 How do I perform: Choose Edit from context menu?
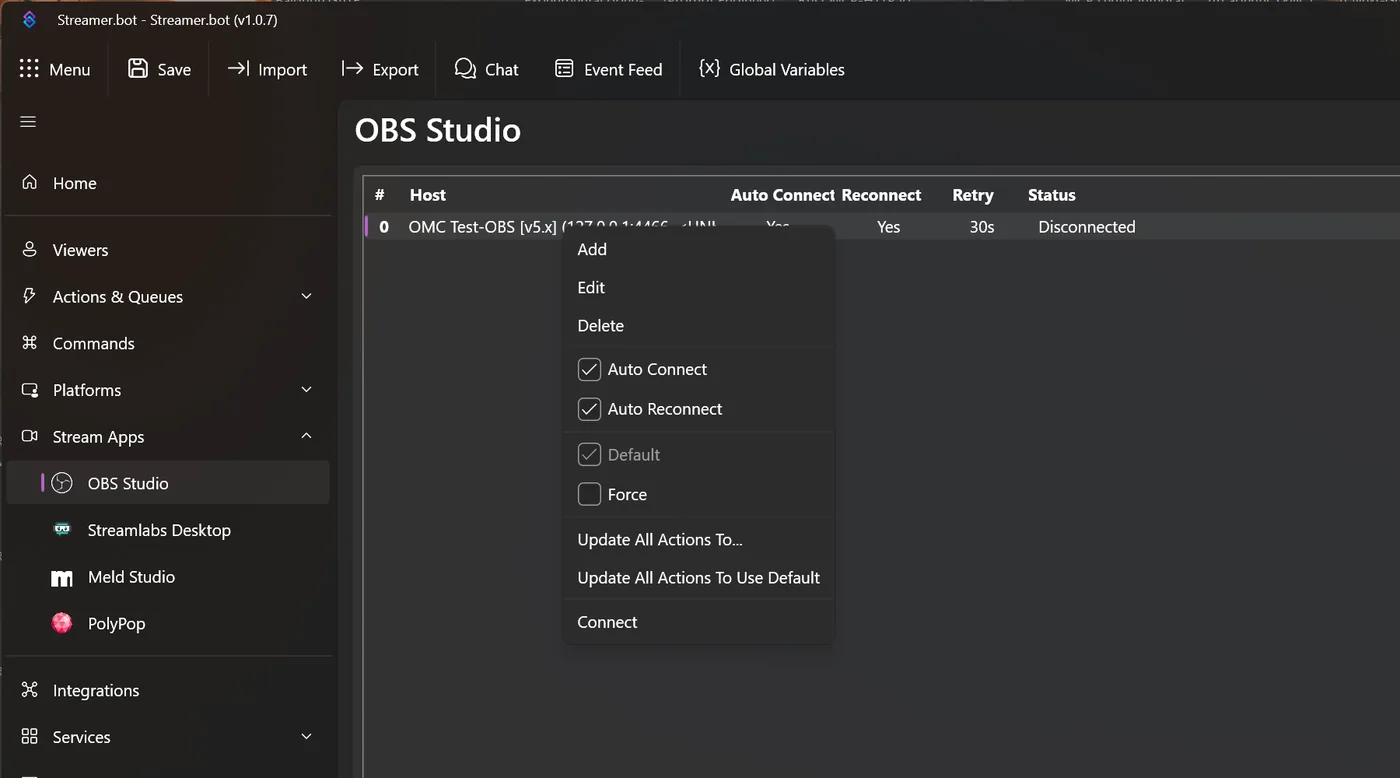pyautogui.click(x=591, y=288)
